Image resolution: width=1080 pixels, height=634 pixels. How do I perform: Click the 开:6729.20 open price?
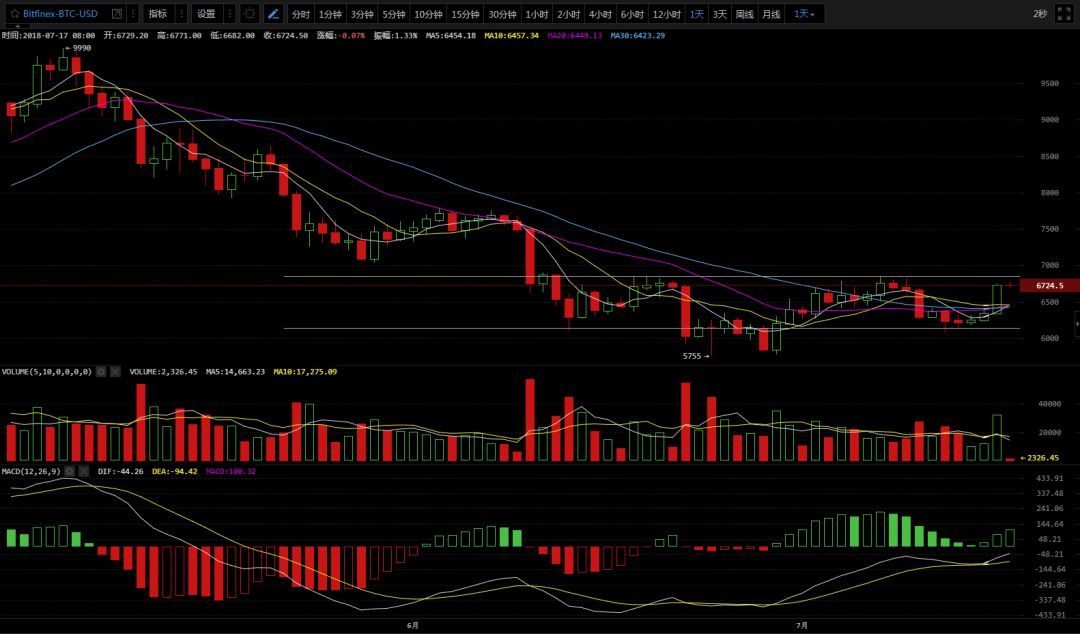tap(126, 35)
